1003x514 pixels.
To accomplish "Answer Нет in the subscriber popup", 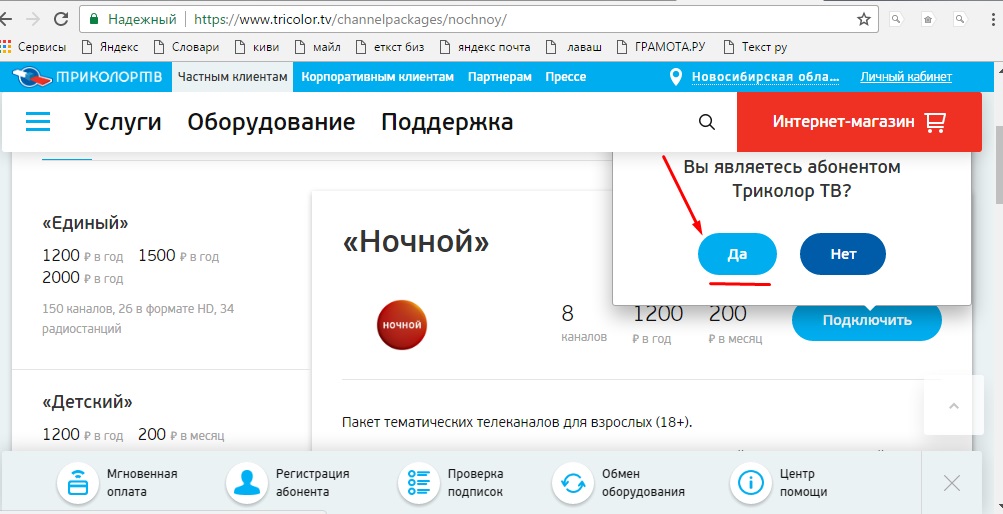I will pos(843,254).
